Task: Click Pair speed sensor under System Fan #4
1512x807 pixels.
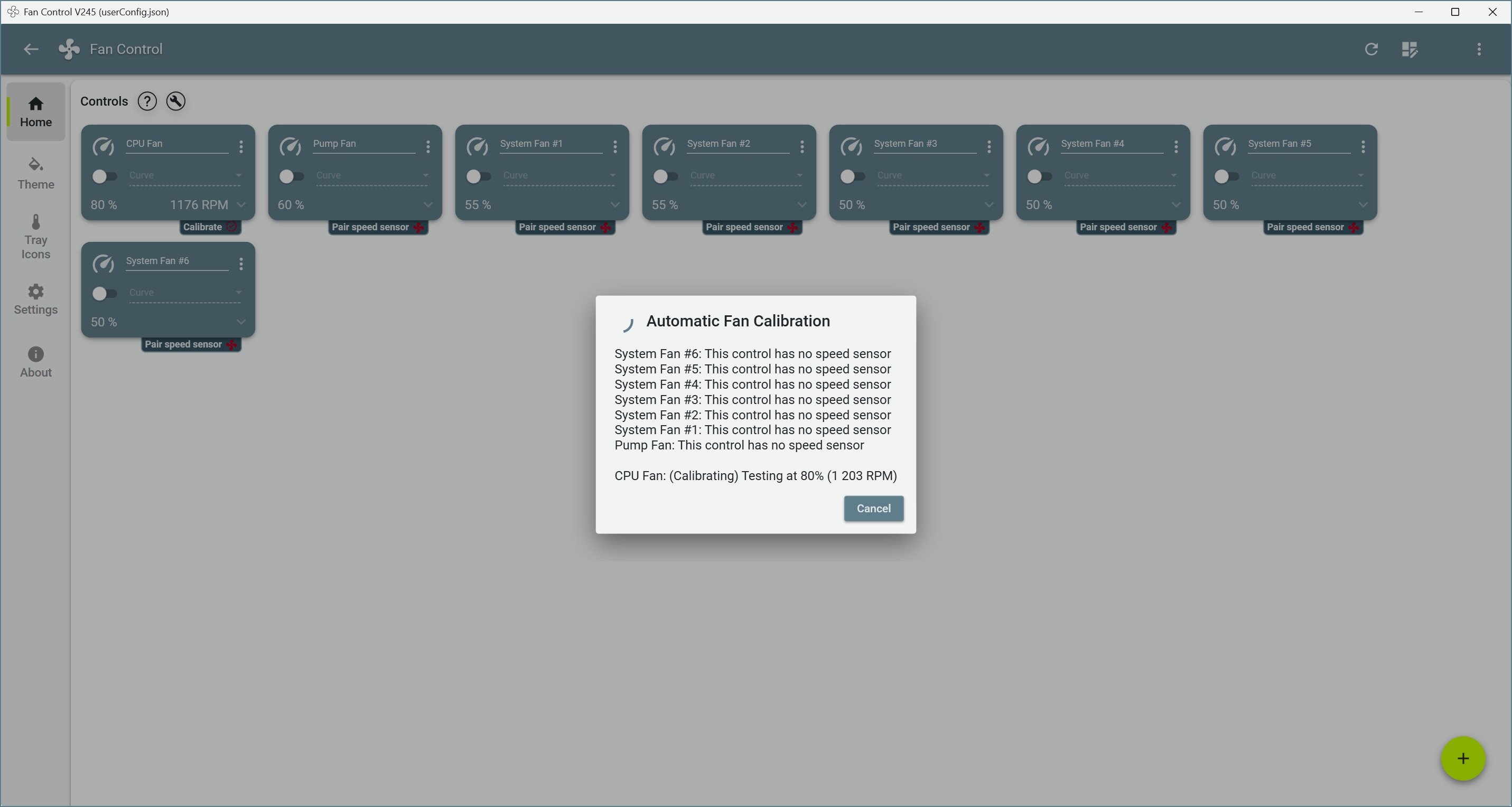Action: click(1125, 227)
